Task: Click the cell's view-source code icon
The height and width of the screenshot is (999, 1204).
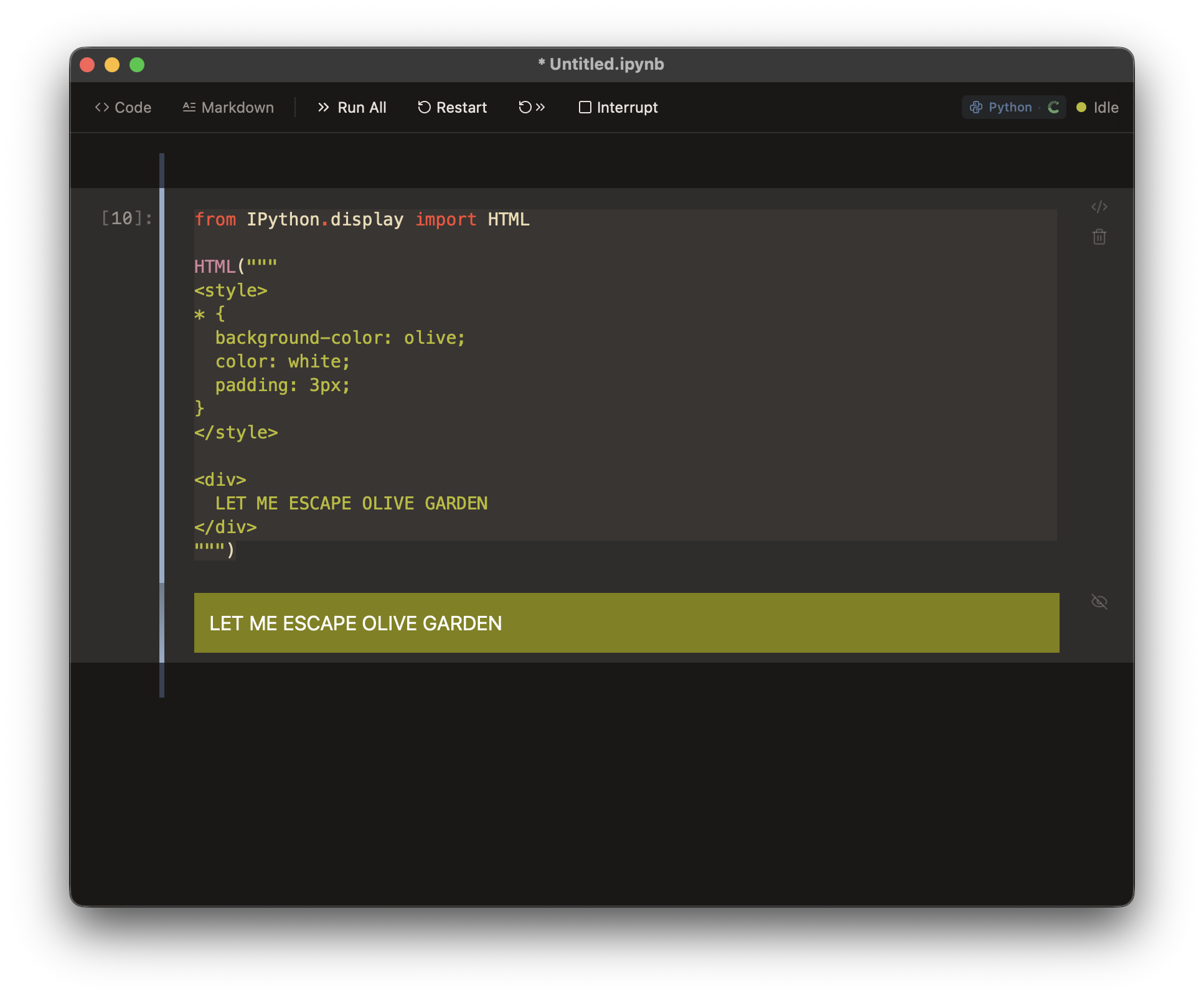Action: [1099, 207]
